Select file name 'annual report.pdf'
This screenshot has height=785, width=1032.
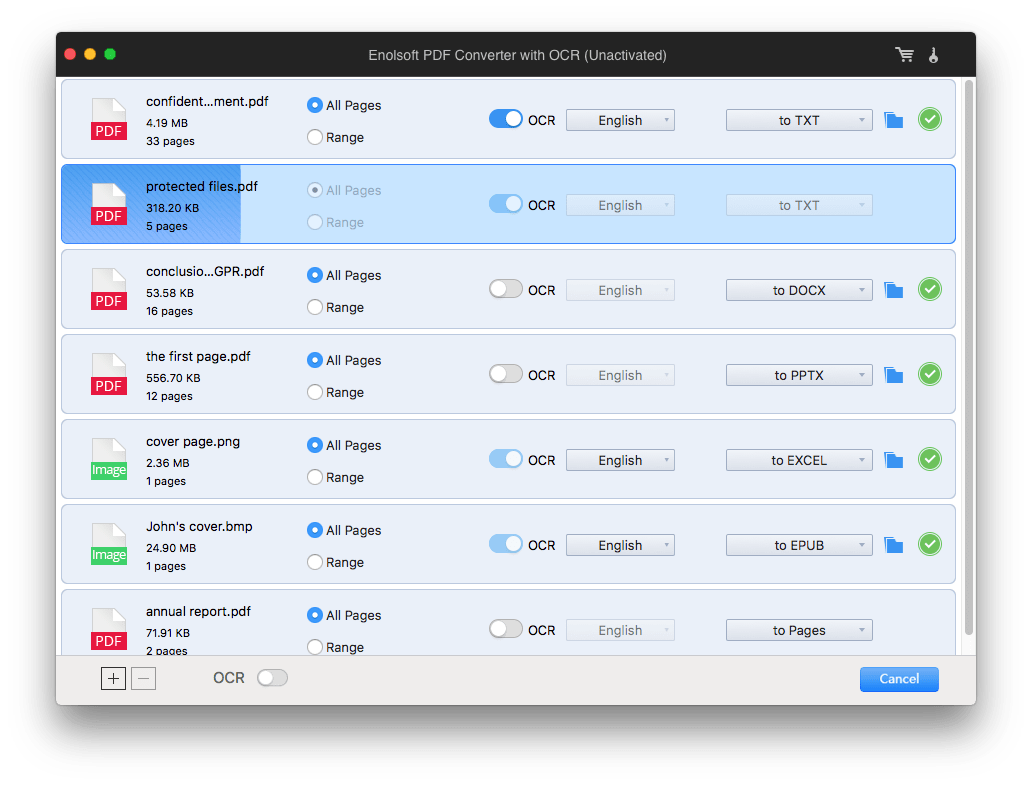(x=198, y=611)
